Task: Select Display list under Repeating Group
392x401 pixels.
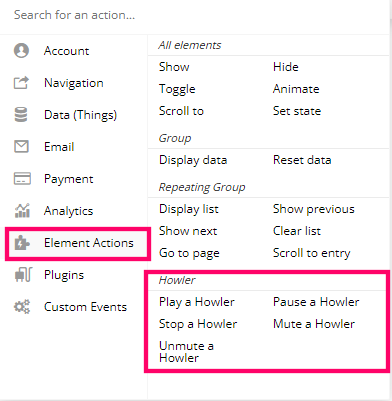Action: pos(189,209)
